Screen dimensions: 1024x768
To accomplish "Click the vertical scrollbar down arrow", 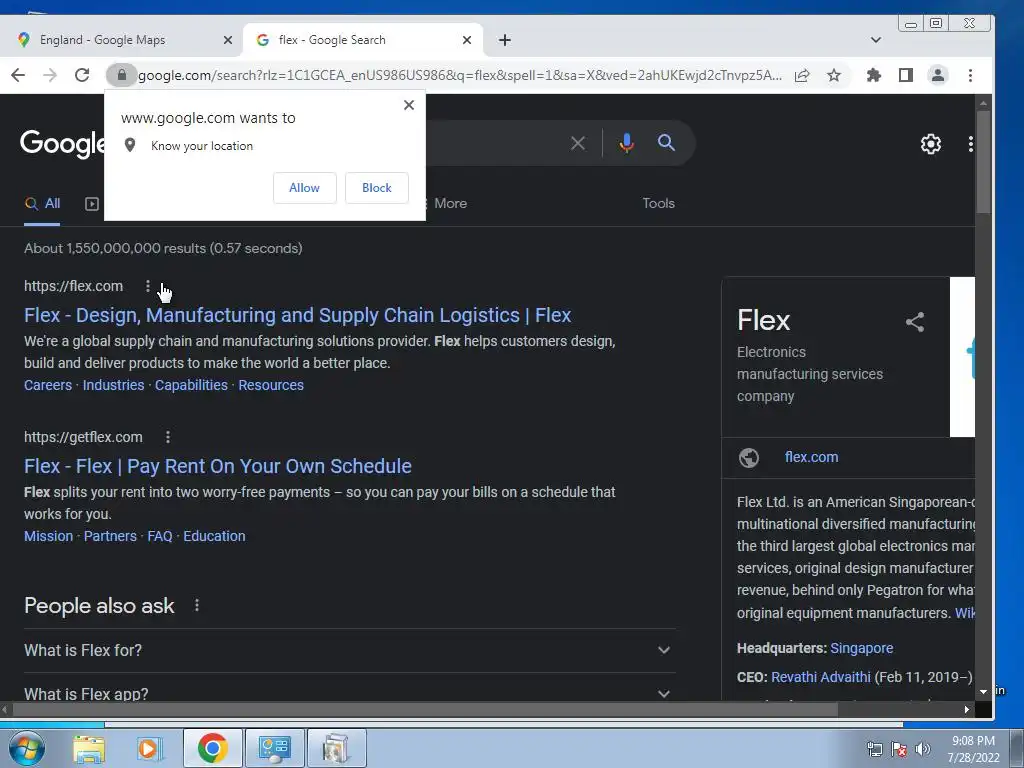I will 983,692.
